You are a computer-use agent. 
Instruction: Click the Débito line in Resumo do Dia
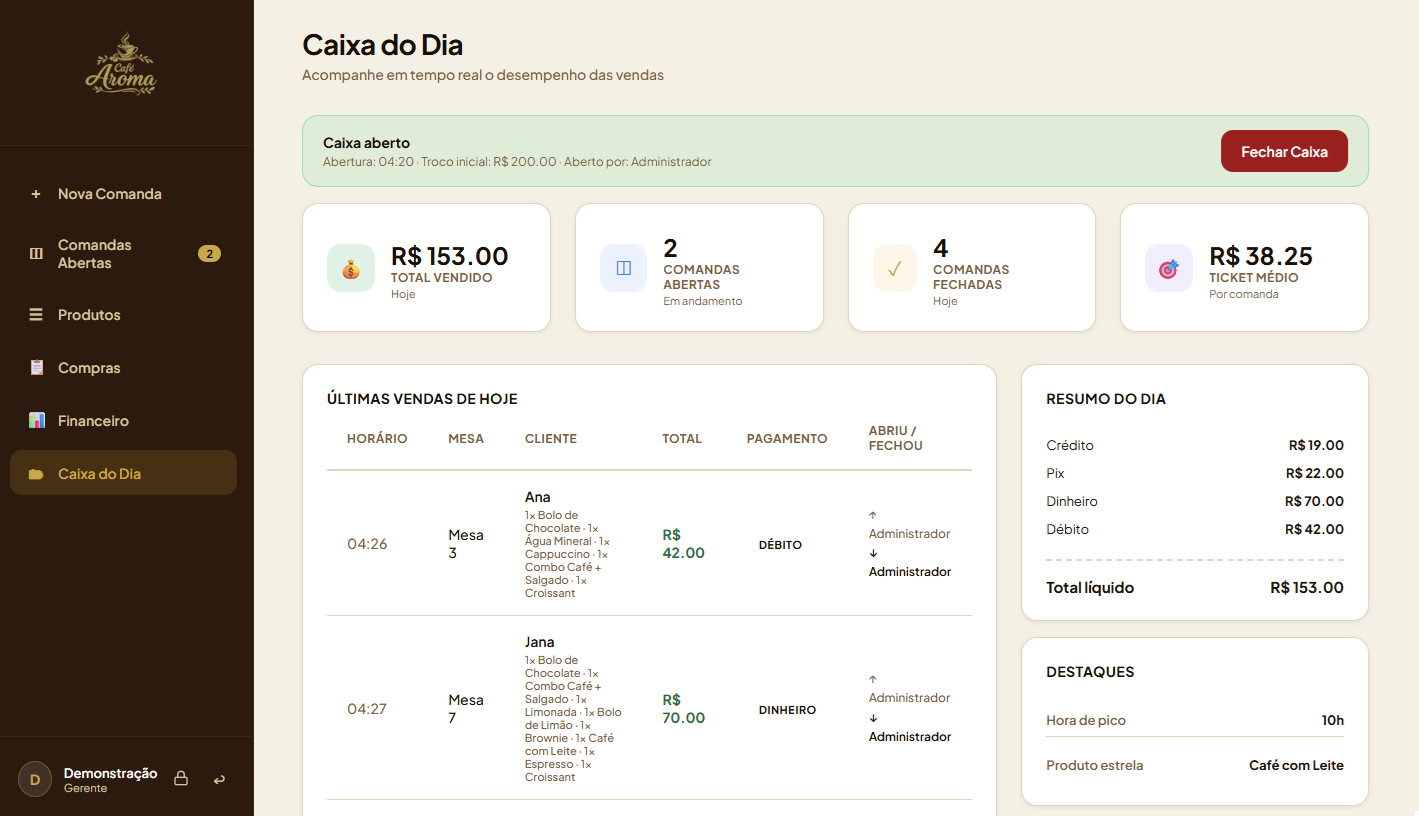1195,530
